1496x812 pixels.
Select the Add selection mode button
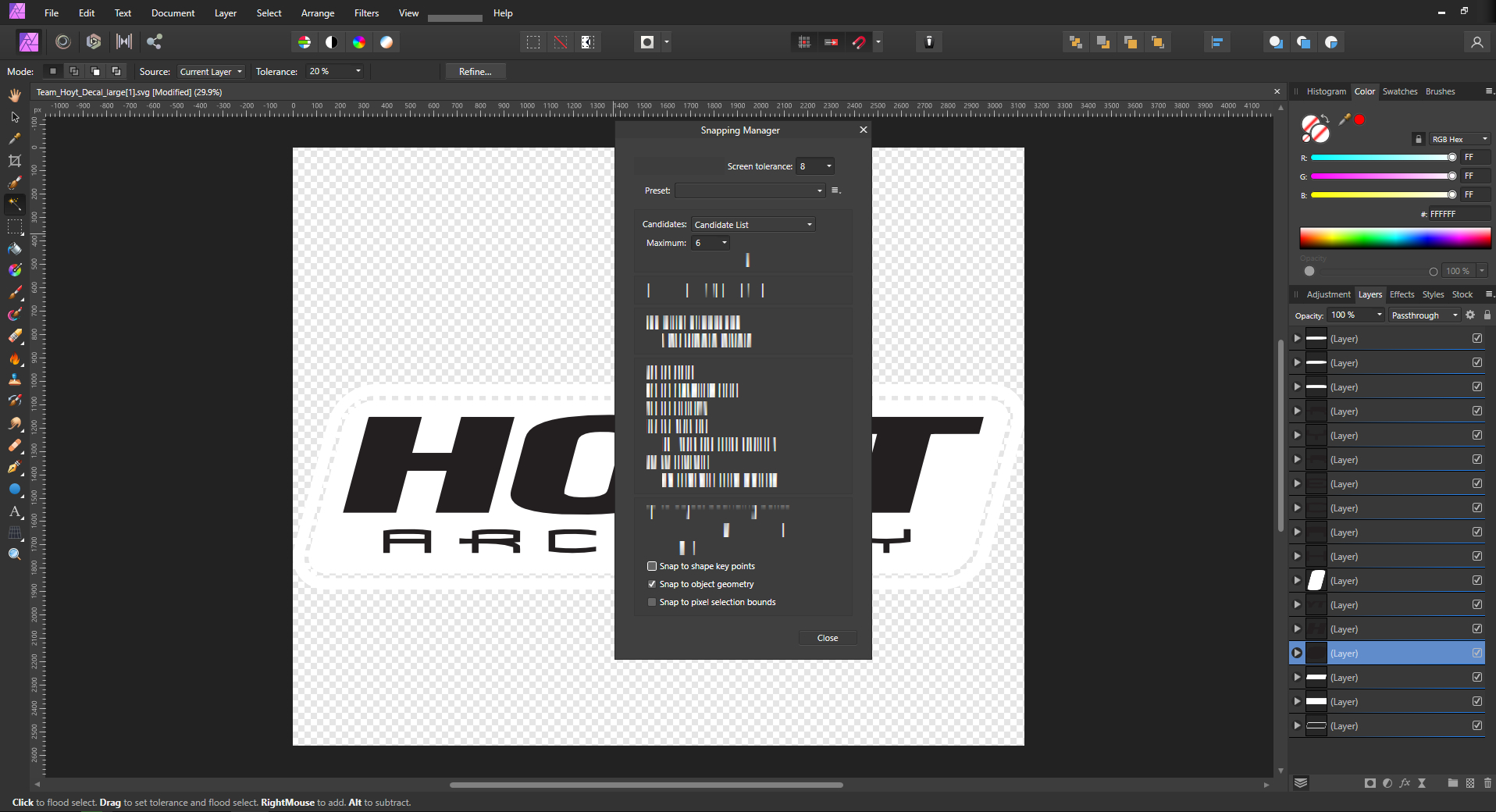[74, 71]
